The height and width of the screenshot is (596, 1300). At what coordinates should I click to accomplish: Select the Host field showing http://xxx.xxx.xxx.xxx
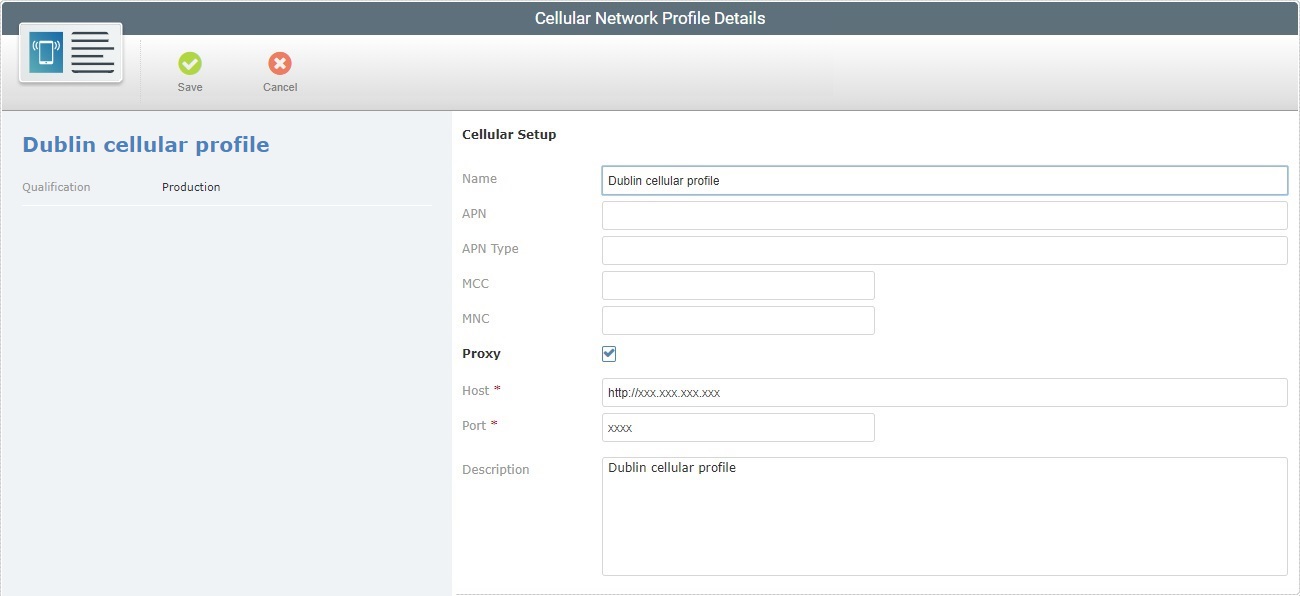point(944,392)
